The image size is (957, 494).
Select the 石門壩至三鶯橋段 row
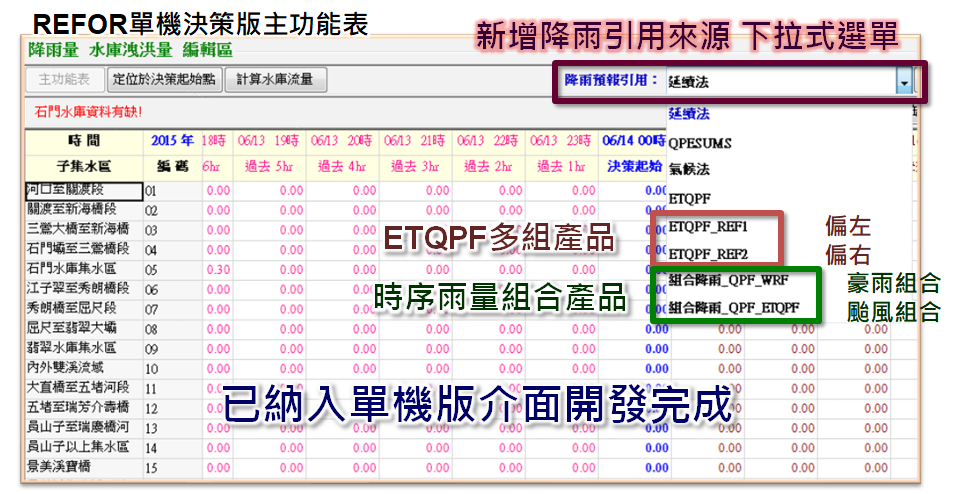point(84,250)
